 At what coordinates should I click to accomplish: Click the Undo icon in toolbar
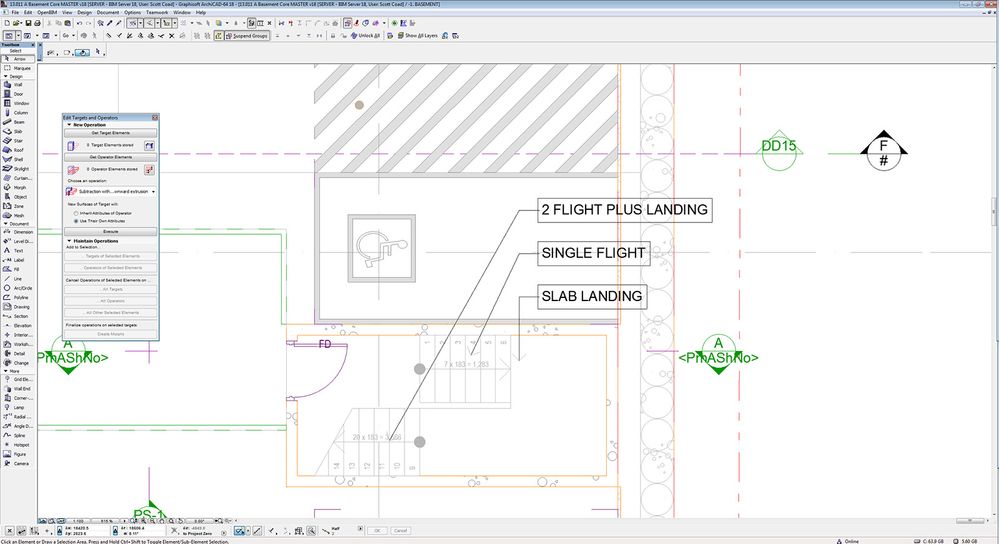pyautogui.click(x=80, y=23)
